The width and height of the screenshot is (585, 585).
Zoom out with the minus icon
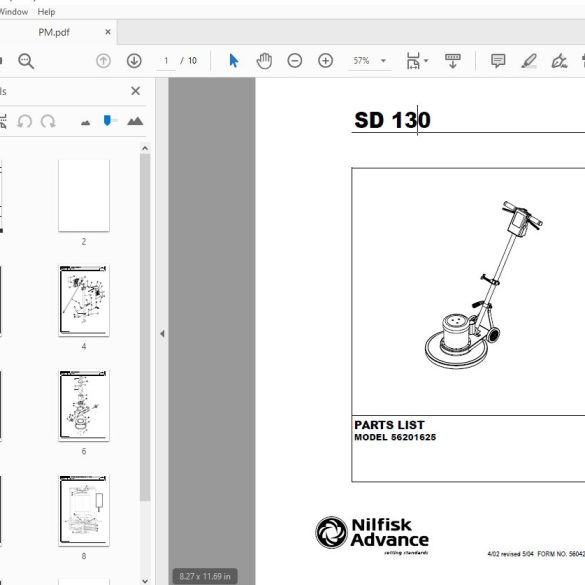coord(295,61)
